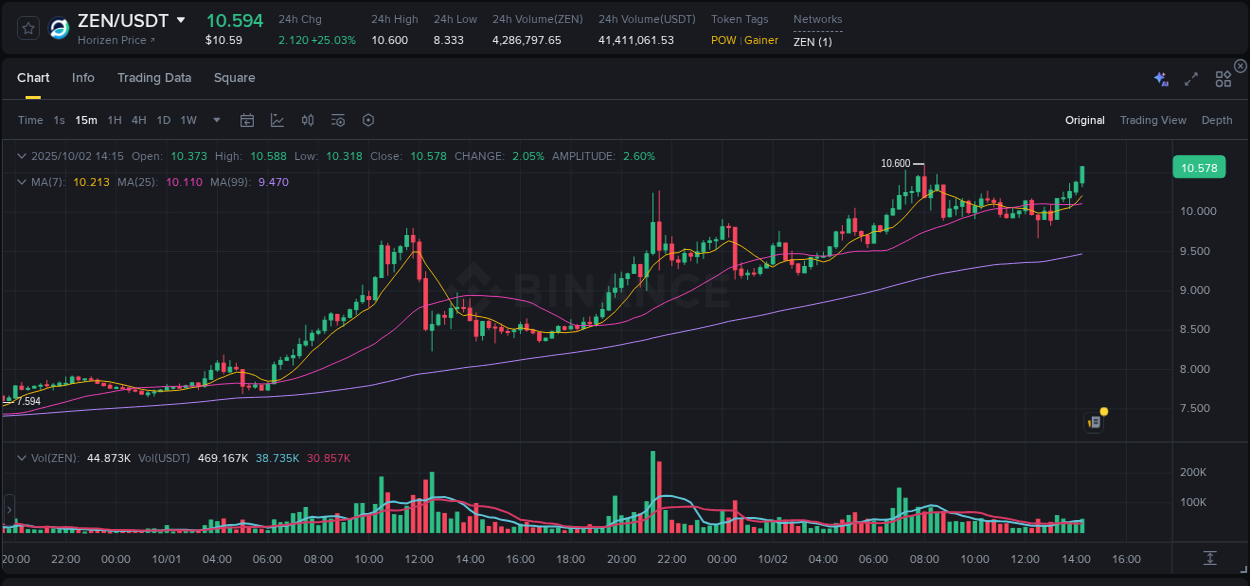The width and height of the screenshot is (1250, 586).
Task: Open the calendar date-range picker icon
Action: coord(247,119)
